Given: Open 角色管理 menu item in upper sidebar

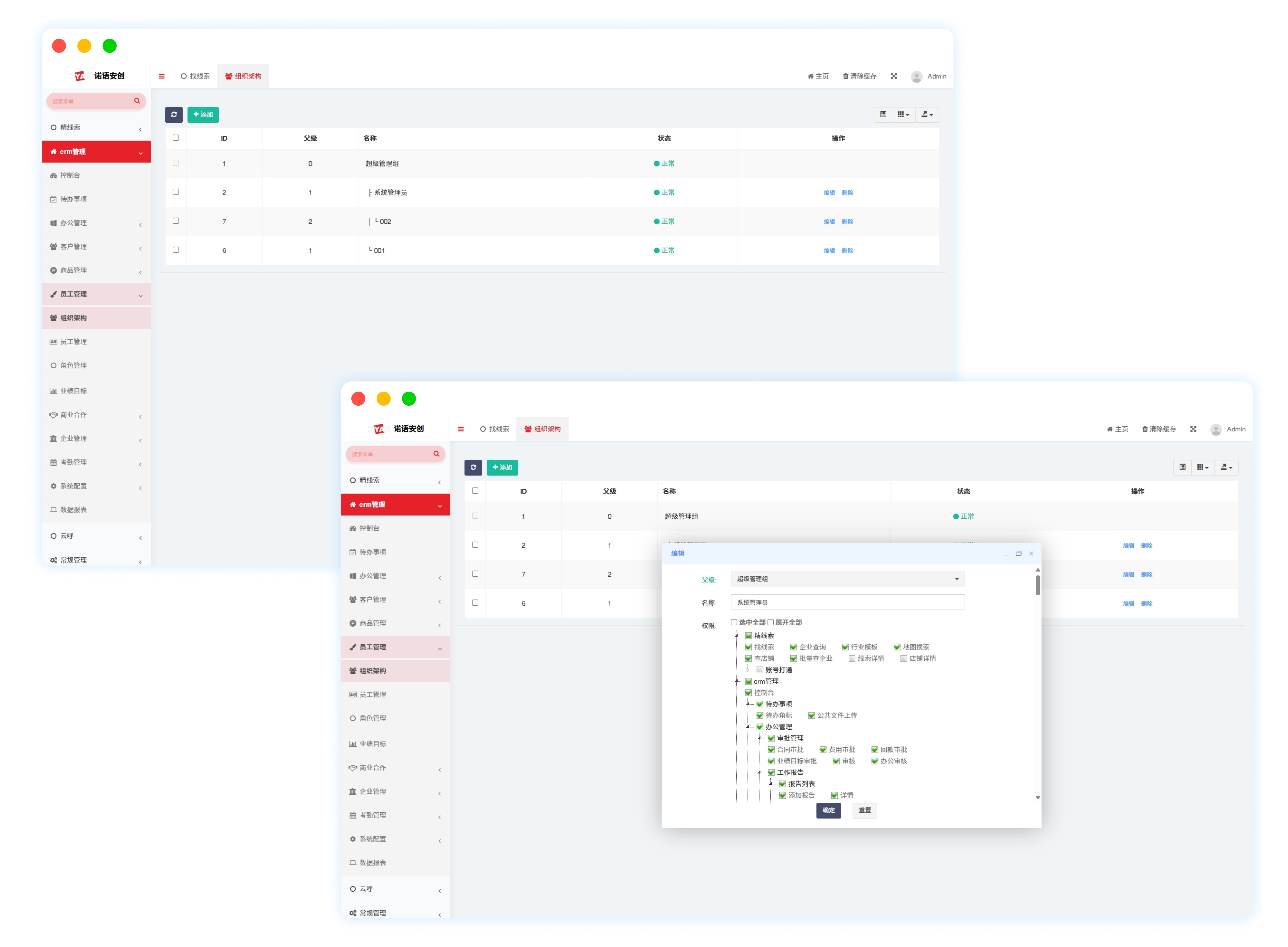Looking at the screenshot, I should pos(73,366).
